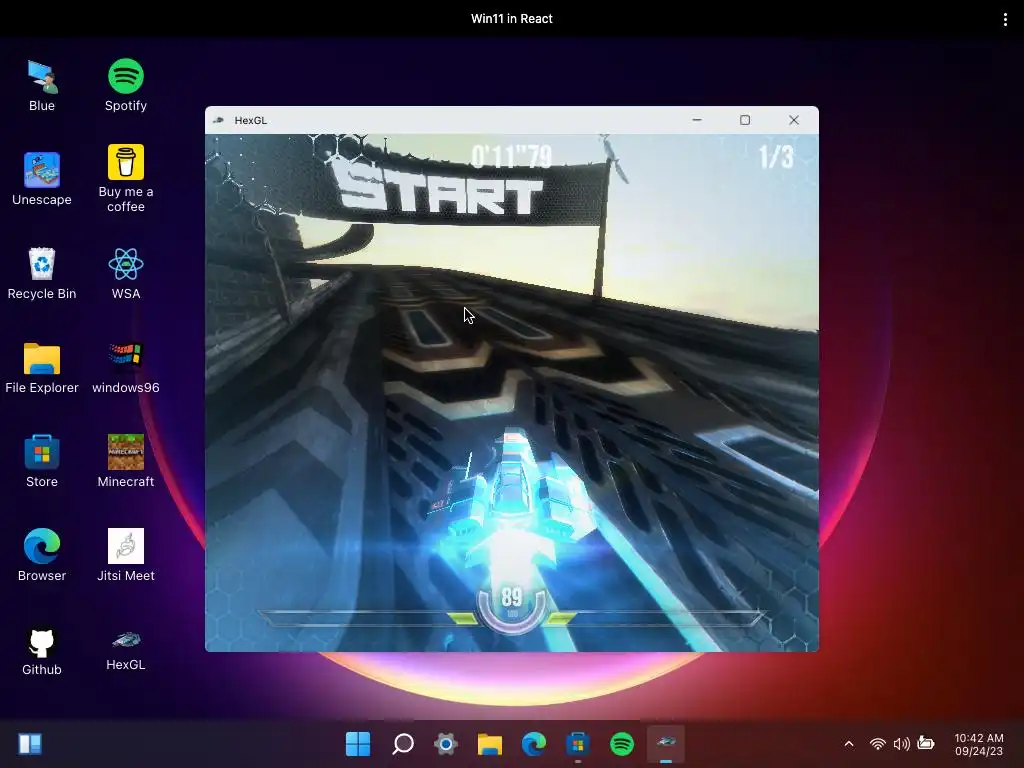Click the race timer 0'11"79
Viewport: 1024px width, 768px height.
pyautogui.click(x=511, y=157)
